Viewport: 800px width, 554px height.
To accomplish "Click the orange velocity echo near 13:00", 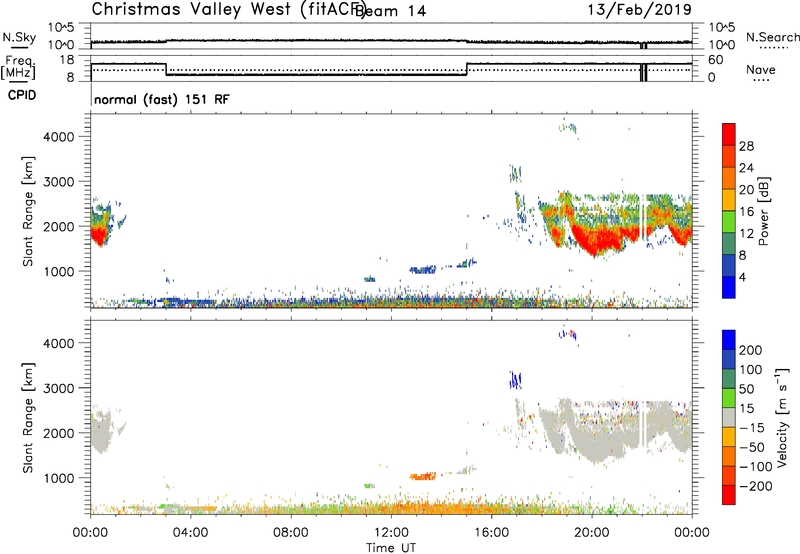I will pyautogui.click(x=423, y=476).
